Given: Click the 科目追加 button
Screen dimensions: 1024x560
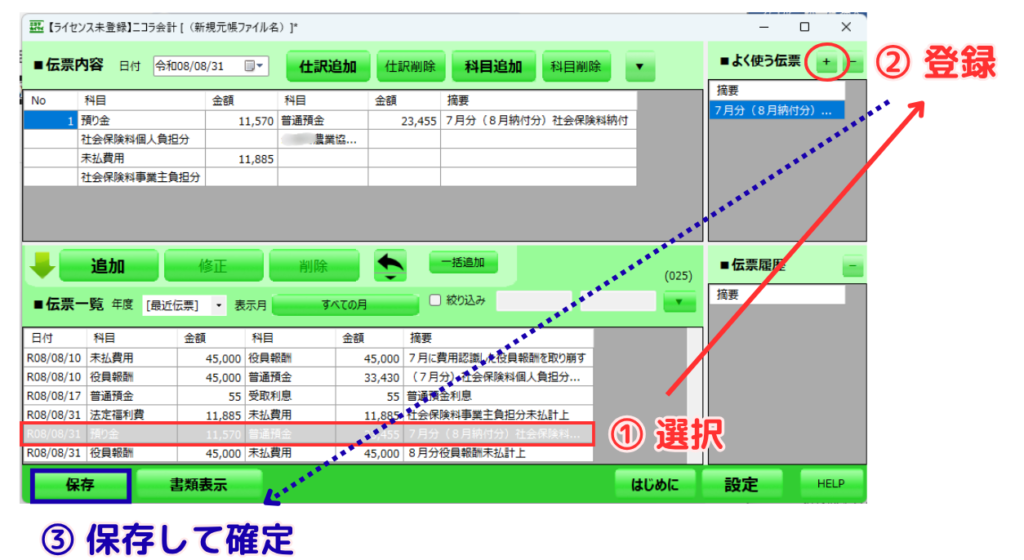Looking at the screenshot, I should tap(493, 67).
